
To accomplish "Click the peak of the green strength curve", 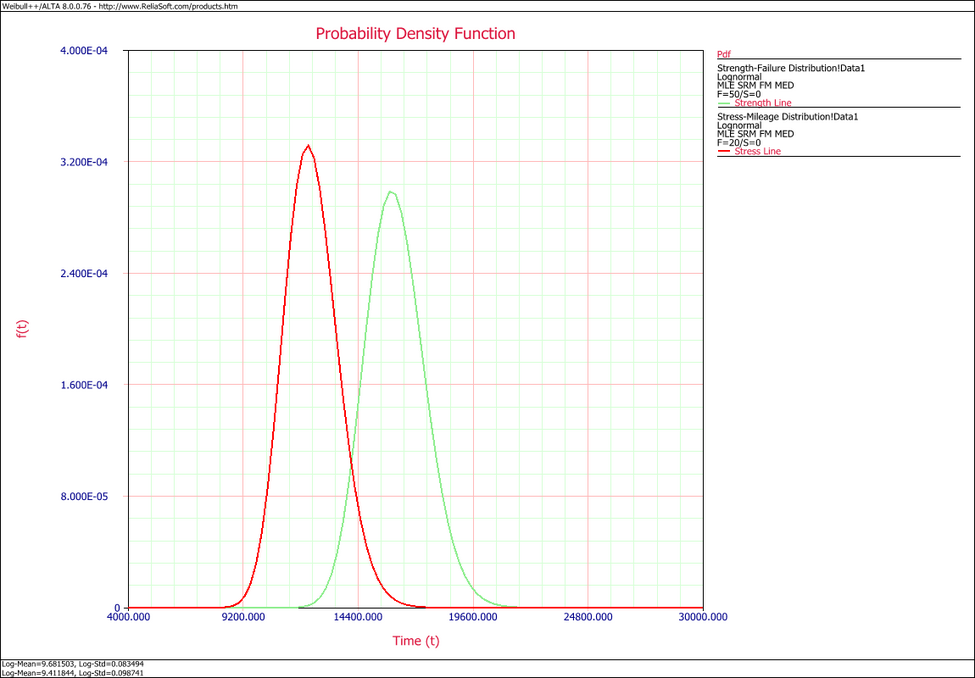I will 390,192.
